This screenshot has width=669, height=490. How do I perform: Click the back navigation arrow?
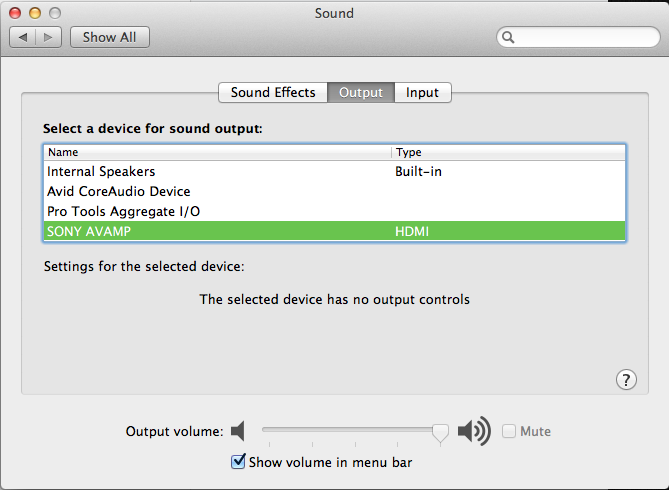pos(23,37)
